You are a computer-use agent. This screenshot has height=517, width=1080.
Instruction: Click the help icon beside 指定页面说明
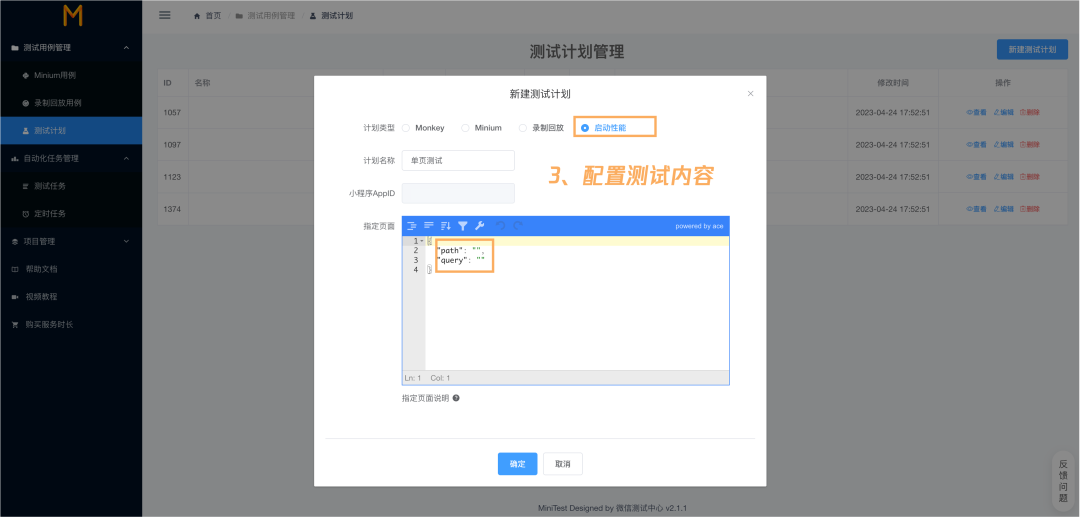[x=456, y=398]
